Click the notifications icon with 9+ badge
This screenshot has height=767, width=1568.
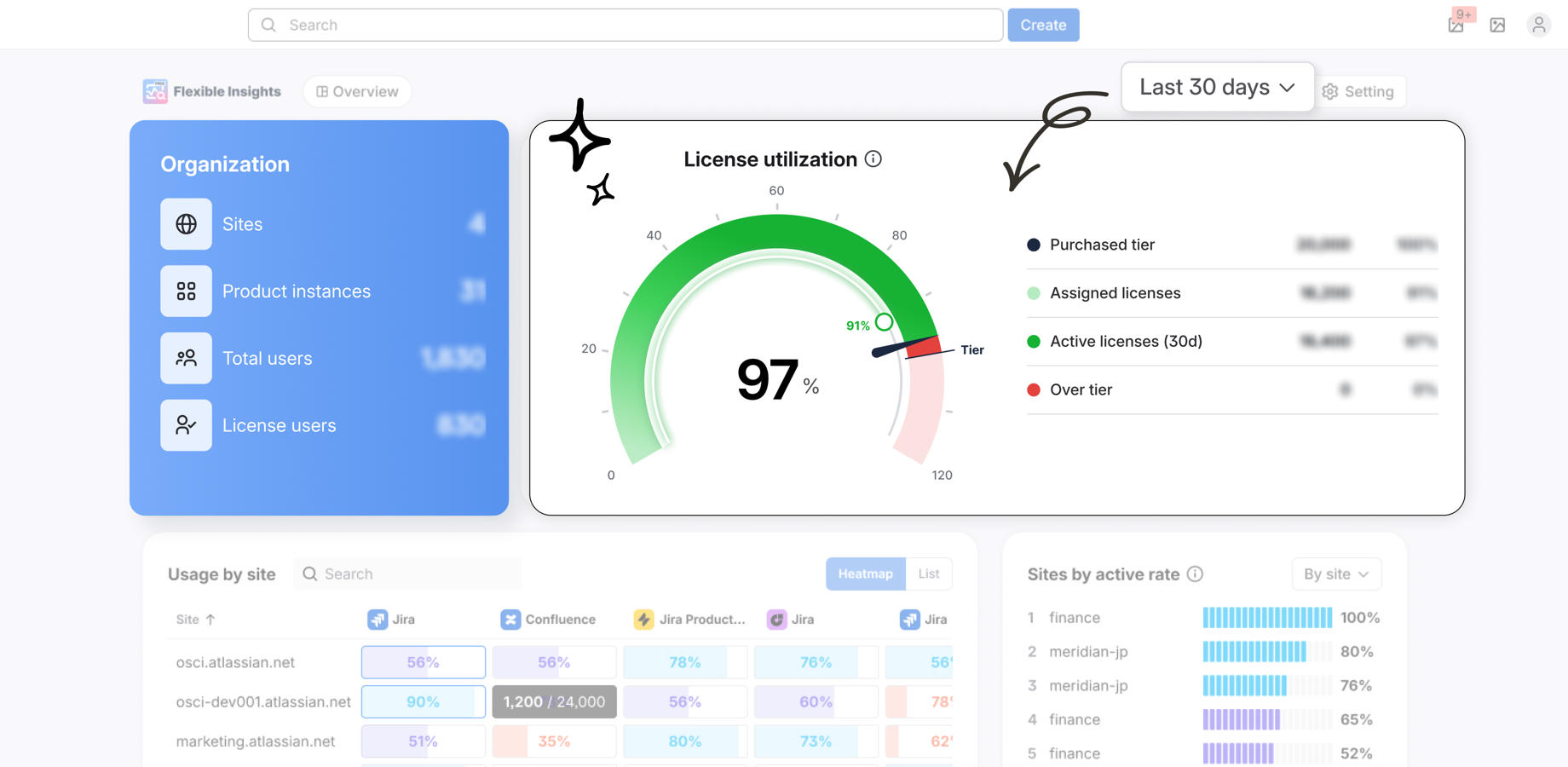tap(1456, 25)
